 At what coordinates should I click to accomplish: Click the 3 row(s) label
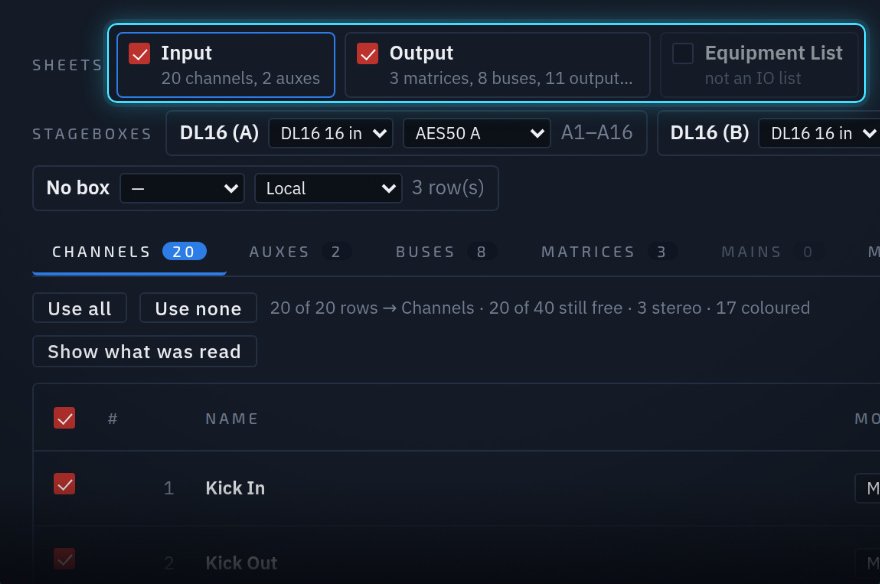[x=448, y=187]
